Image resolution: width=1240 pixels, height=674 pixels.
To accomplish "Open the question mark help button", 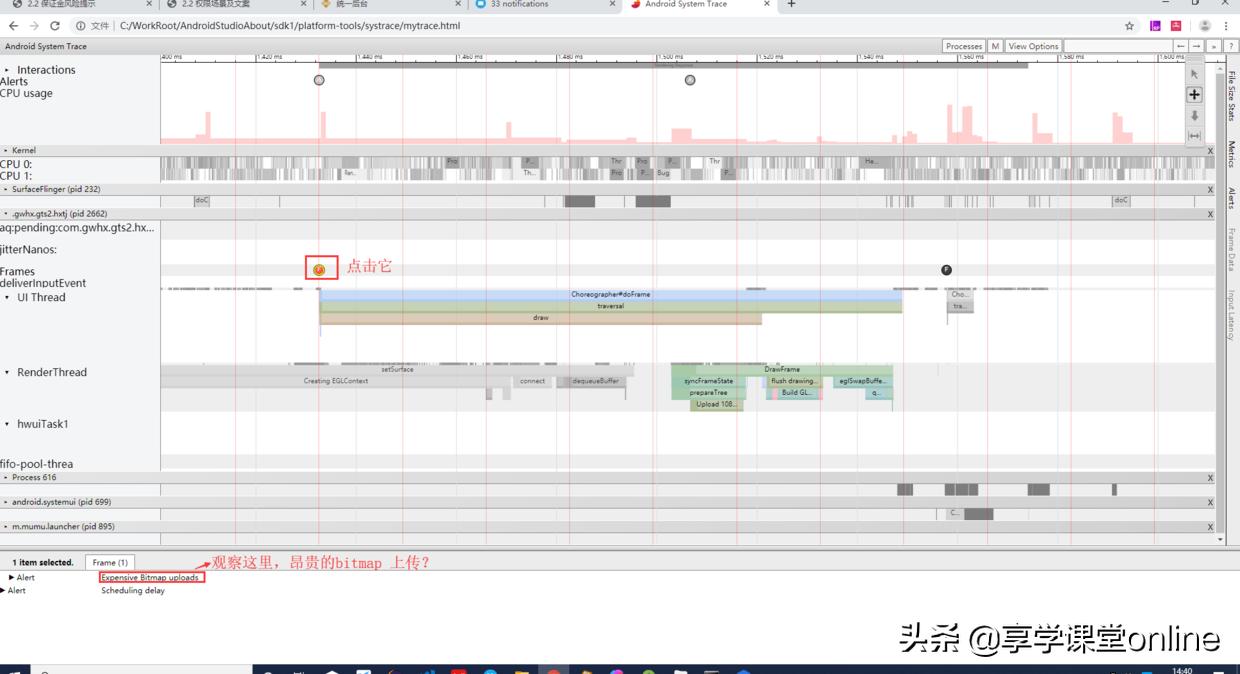I will [1229, 46].
